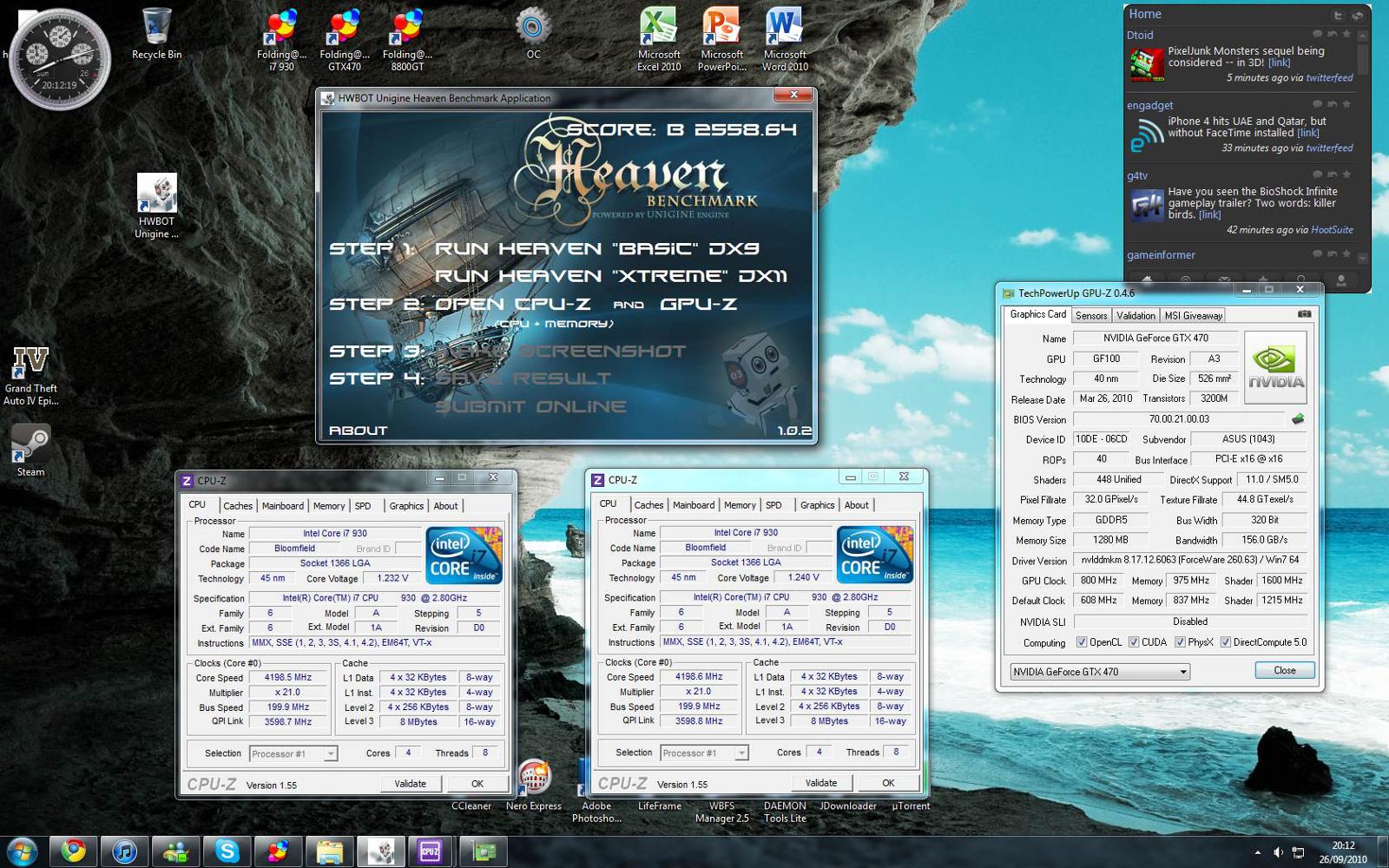The image size is (1389, 868).
Task: Click HootSuite link in g4tv tweet
Action: [x=1332, y=230]
